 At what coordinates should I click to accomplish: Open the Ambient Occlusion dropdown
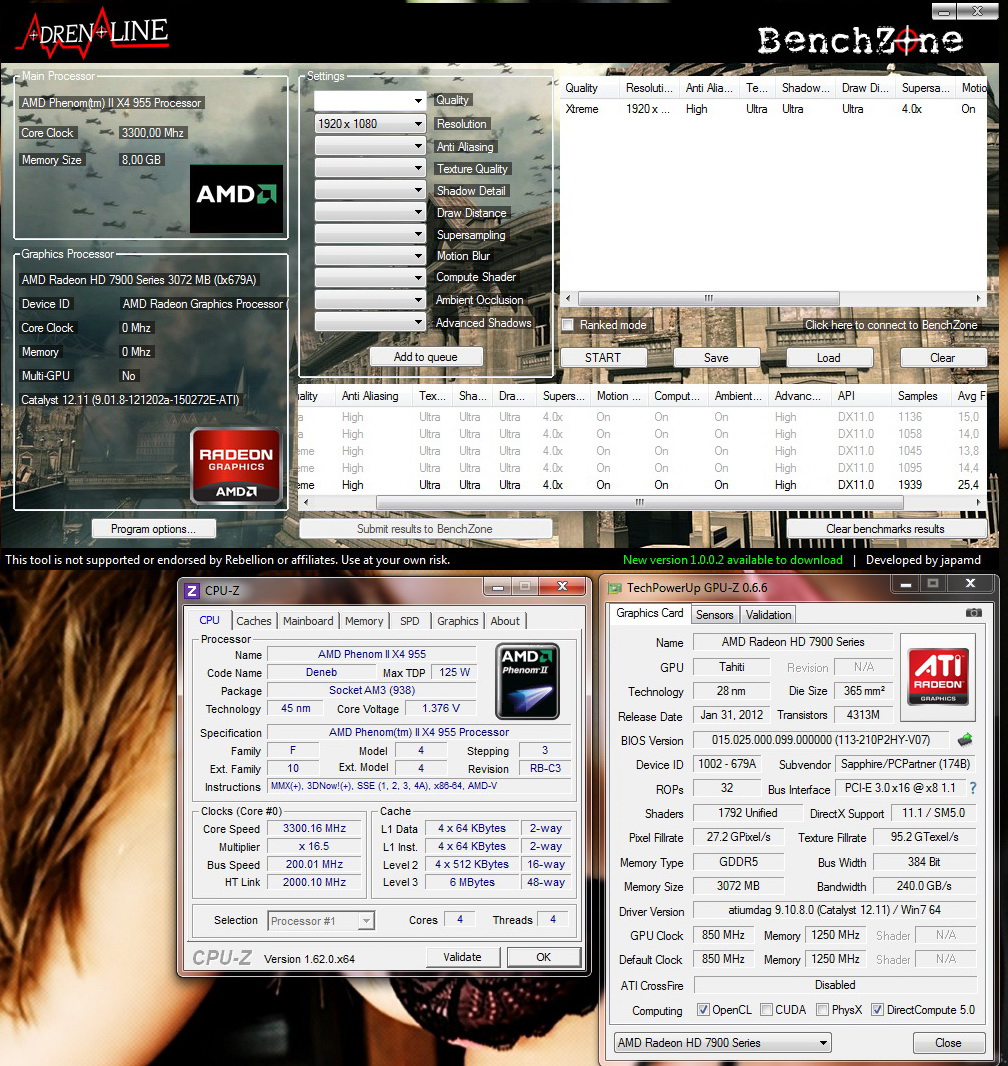click(x=370, y=300)
